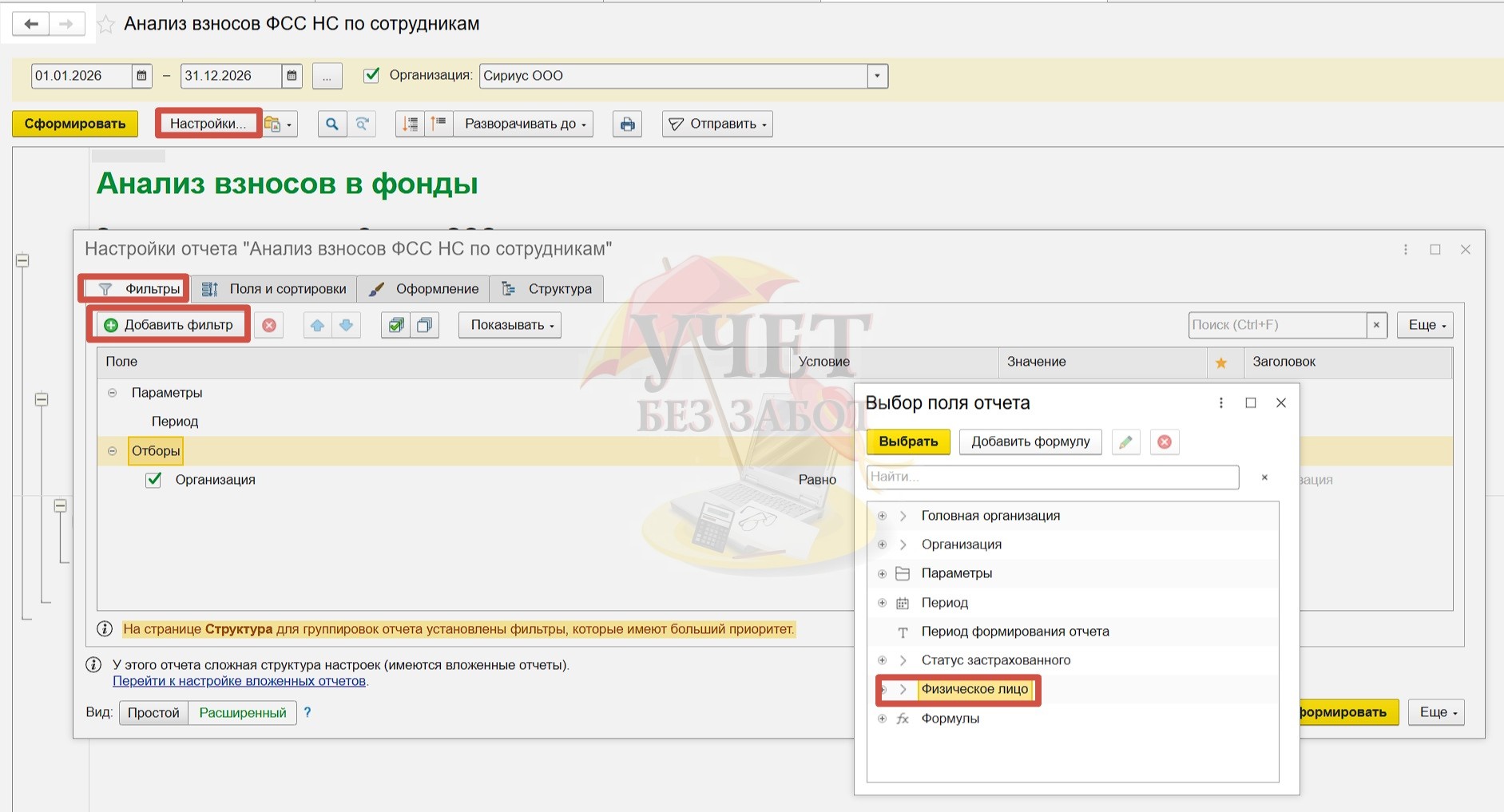
Task: Delete formula with red cross in field dialog
Action: point(1165,442)
